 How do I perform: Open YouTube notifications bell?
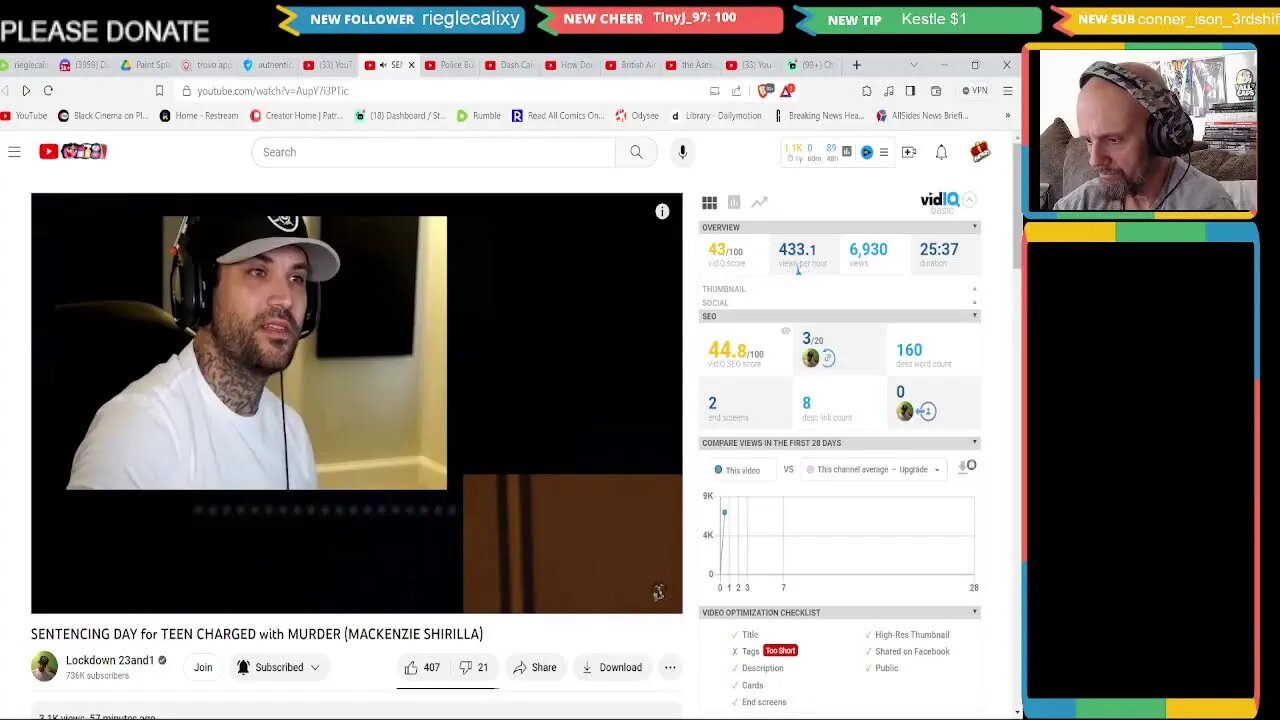click(941, 152)
